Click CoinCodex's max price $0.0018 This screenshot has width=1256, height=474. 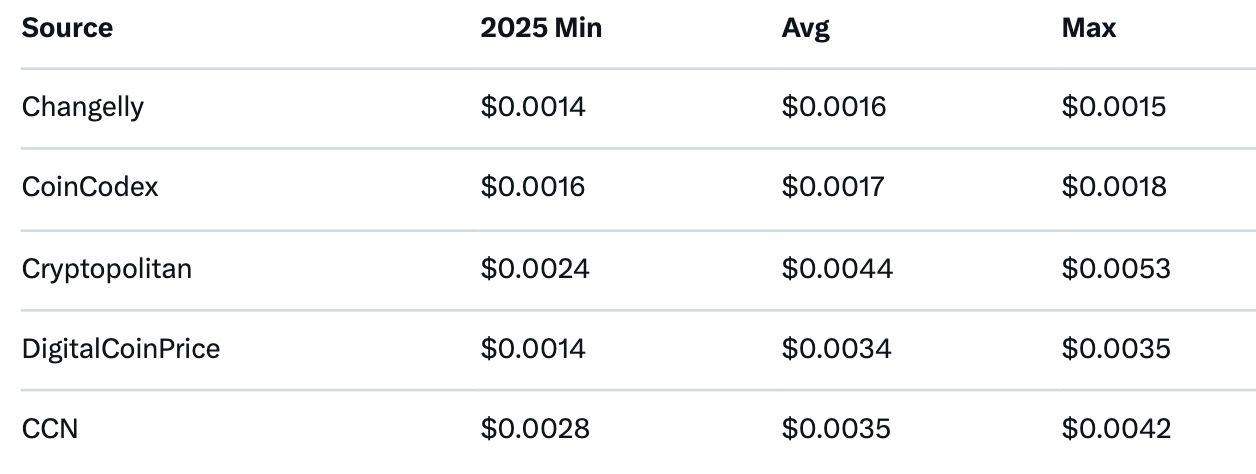pos(1114,187)
